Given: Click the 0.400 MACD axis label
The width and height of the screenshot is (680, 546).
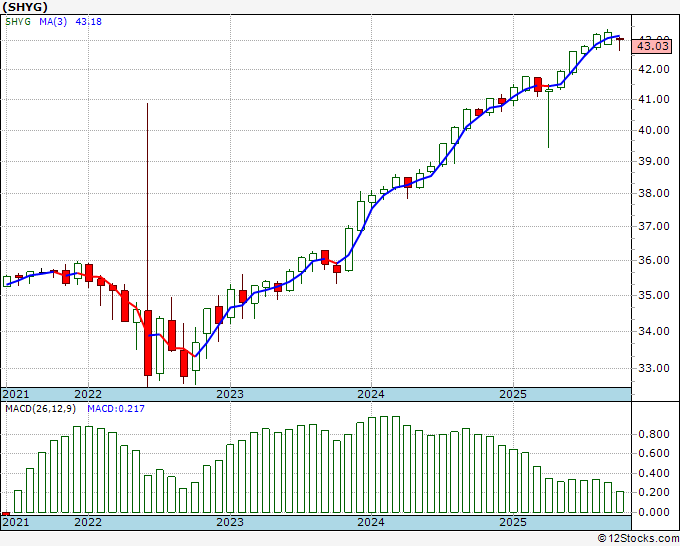Looking at the screenshot, I should [654, 473].
